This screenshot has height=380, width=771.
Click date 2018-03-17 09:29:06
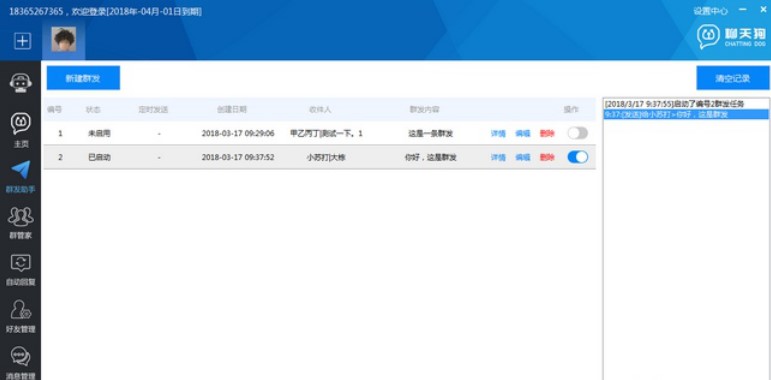pos(238,134)
